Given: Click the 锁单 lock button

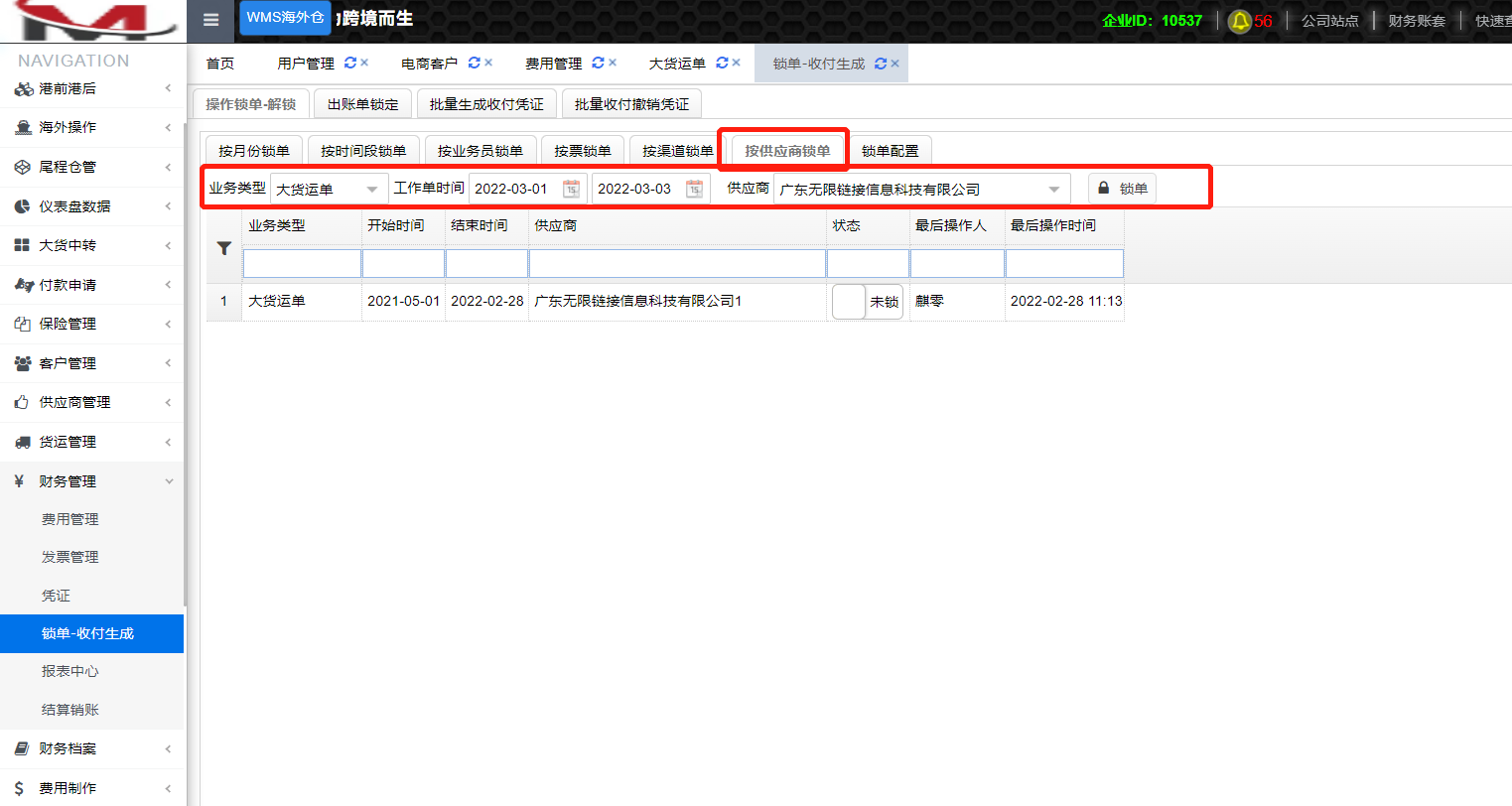Looking at the screenshot, I should pyautogui.click(x=1123, y=189).
